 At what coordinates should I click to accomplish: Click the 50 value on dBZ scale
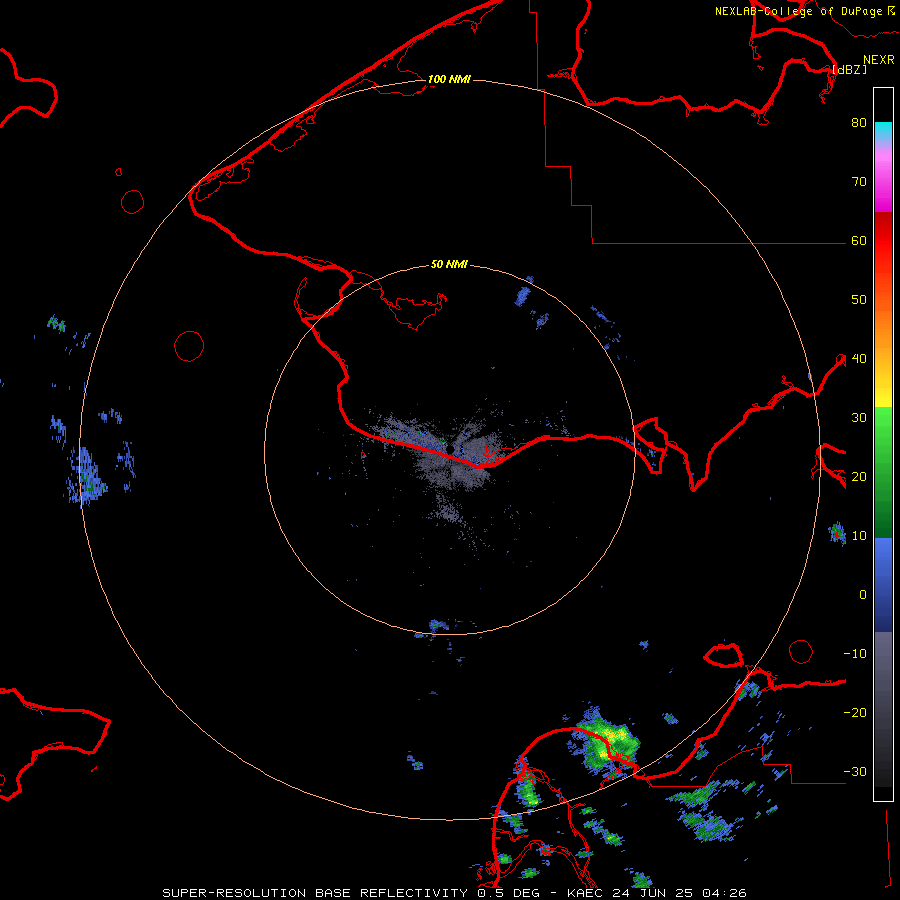pos(859,300)
